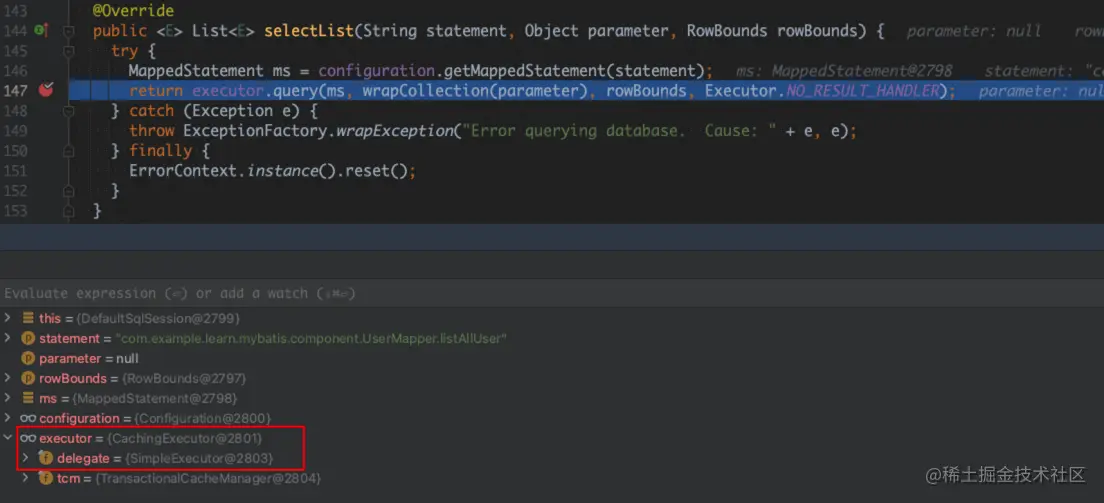The width and height of the screenshot is (1104, 503).
Task: Click the watch glasses icon beside executor
Action: (x=28, y=438)
